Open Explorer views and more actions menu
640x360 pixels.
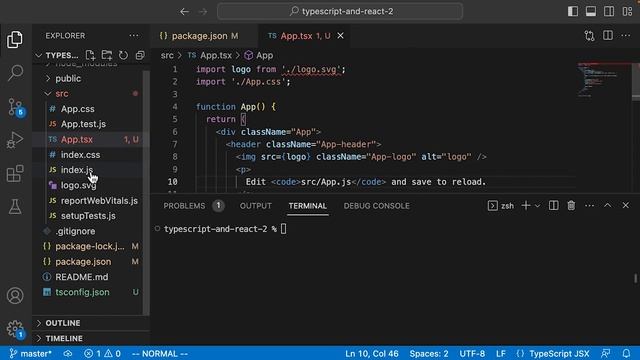pos(134,36)
